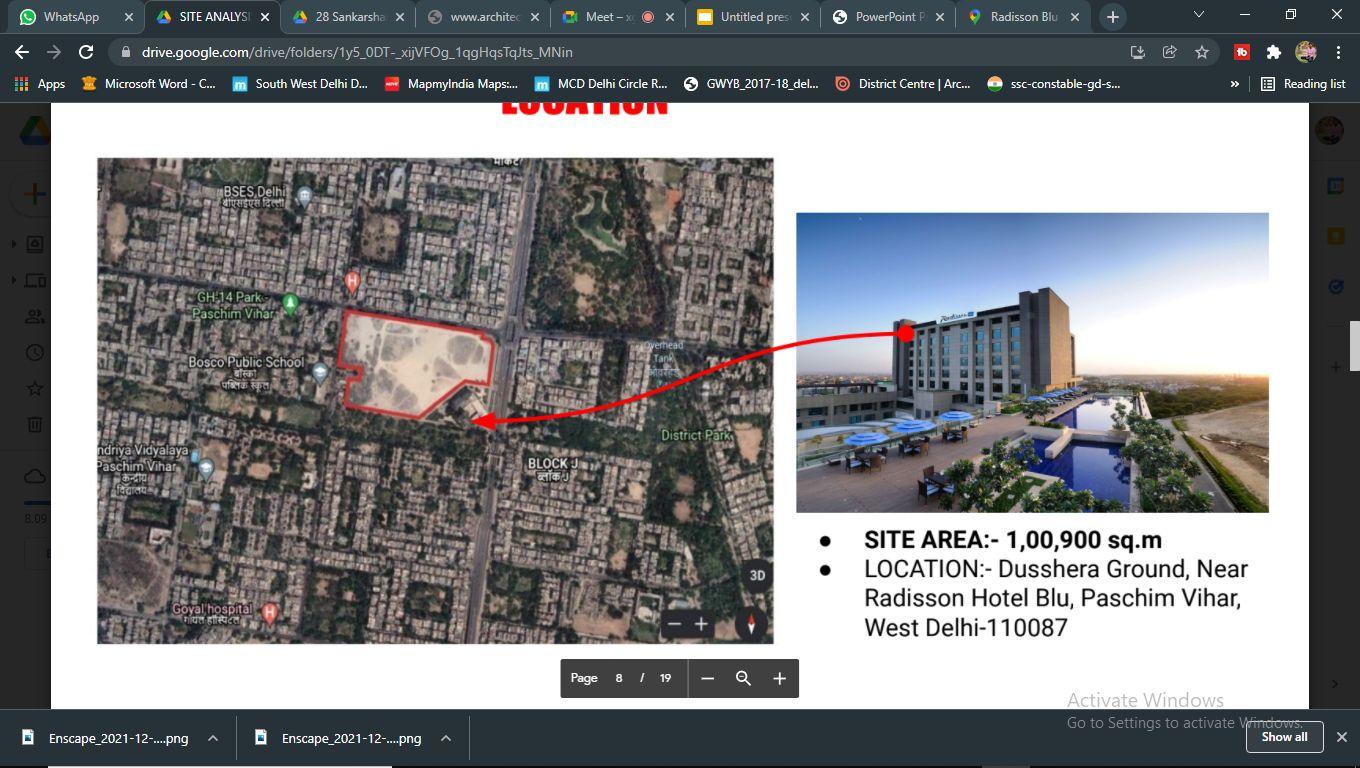Open a new browser tab

pos(1113,17)
